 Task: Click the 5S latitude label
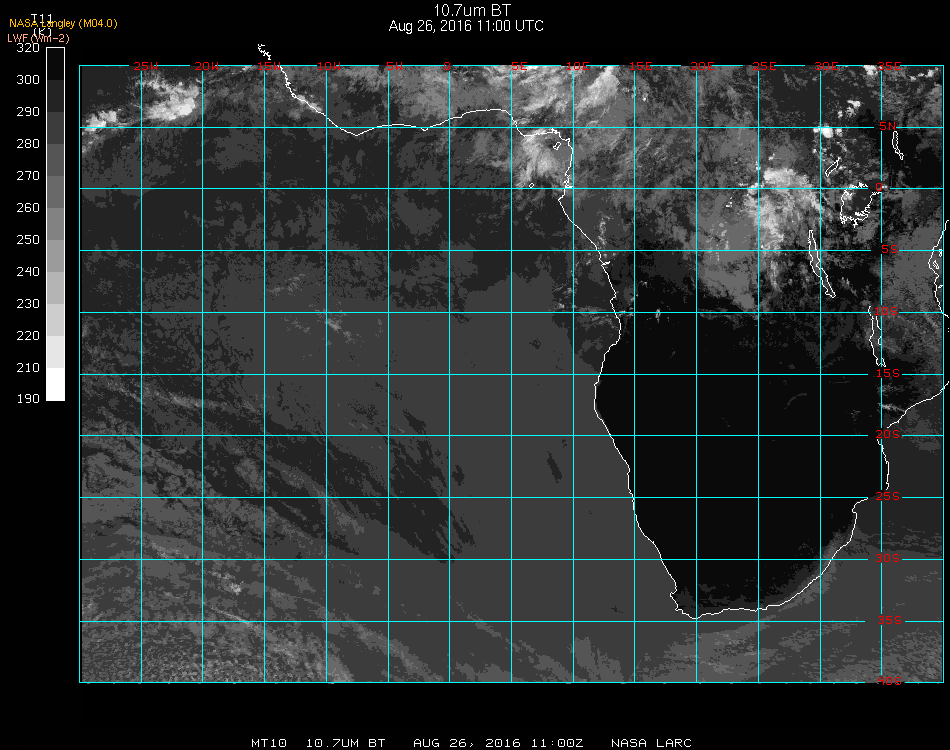[x=889, y=250]
